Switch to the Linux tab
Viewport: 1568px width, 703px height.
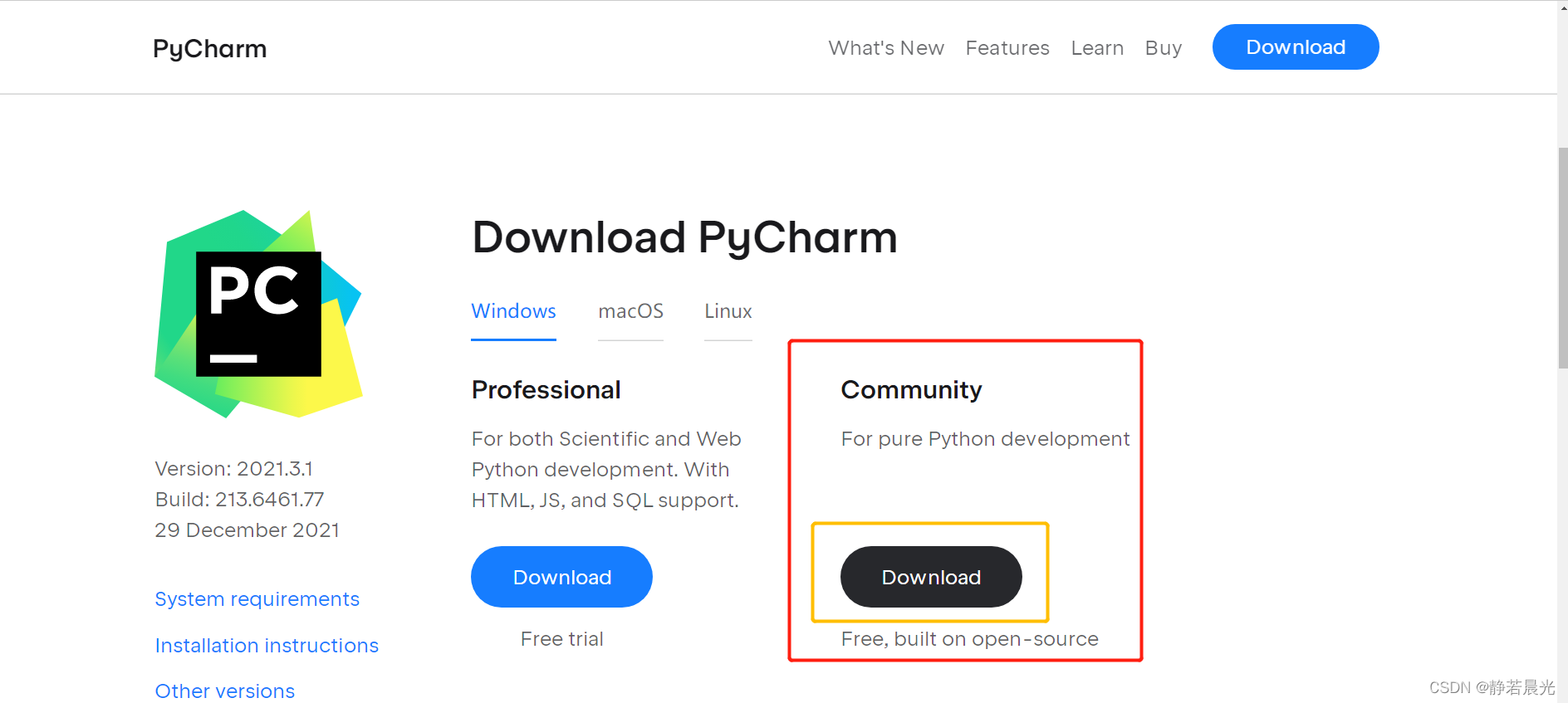pos(728,311)
